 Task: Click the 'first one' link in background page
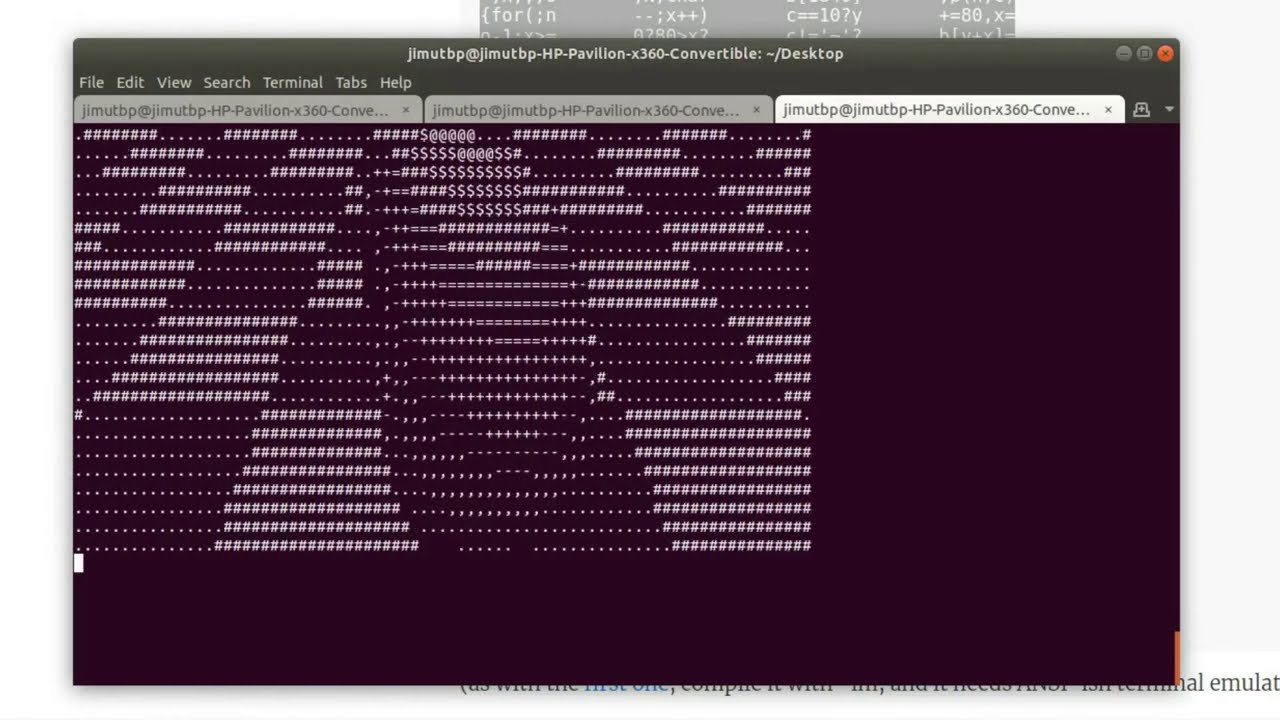point(626,686)
